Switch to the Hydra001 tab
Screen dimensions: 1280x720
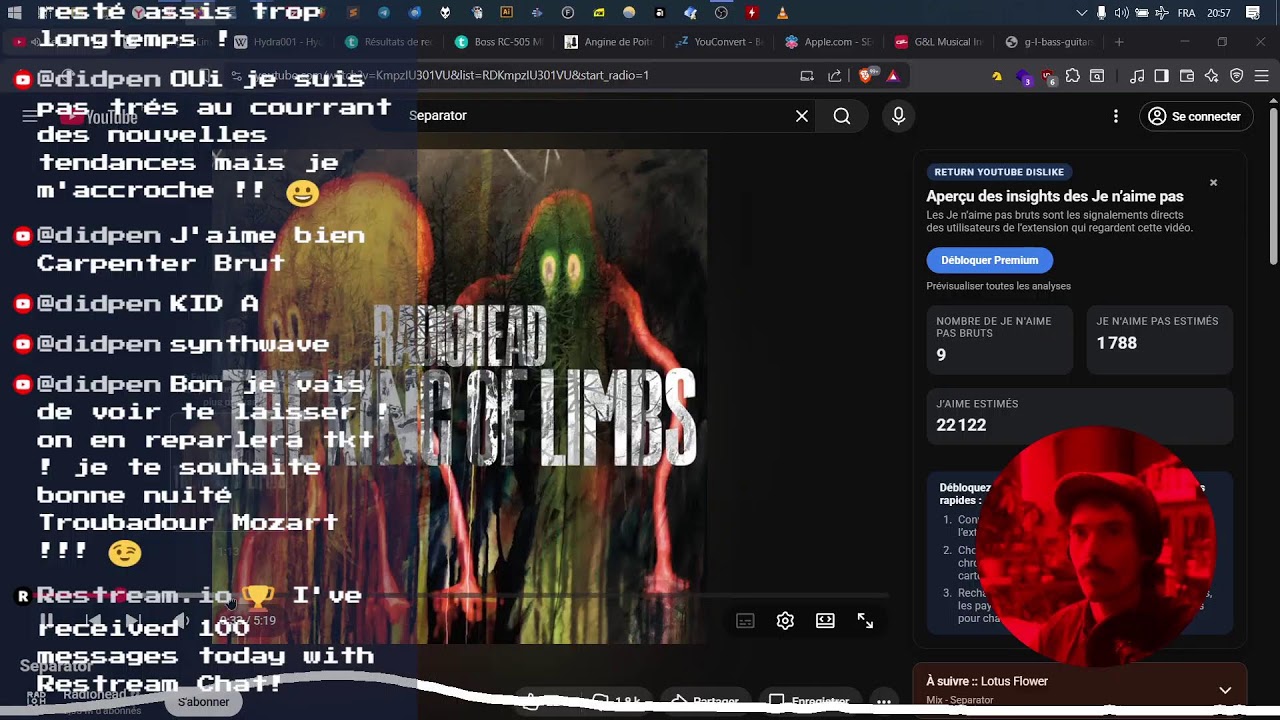pos(278,42)
